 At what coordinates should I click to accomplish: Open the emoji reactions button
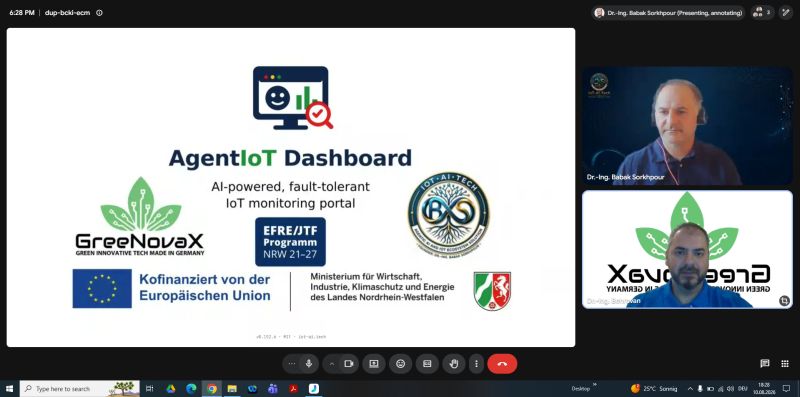tap(401, 364)
